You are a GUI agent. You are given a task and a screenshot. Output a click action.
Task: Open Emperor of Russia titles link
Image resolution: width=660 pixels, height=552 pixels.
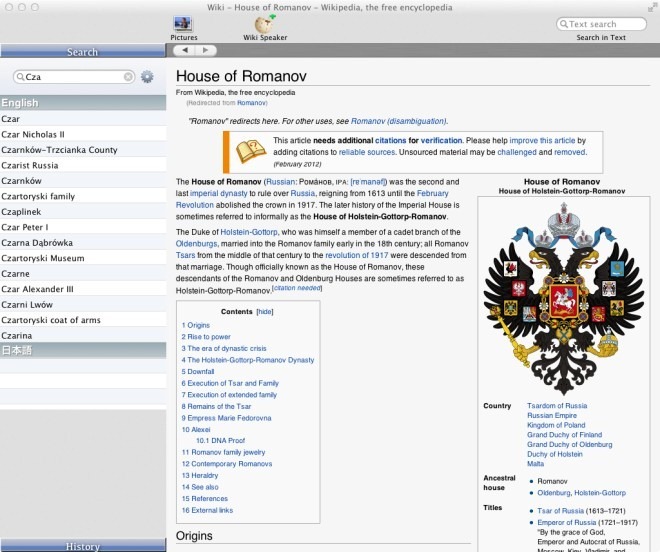click(x=567, y=523)
